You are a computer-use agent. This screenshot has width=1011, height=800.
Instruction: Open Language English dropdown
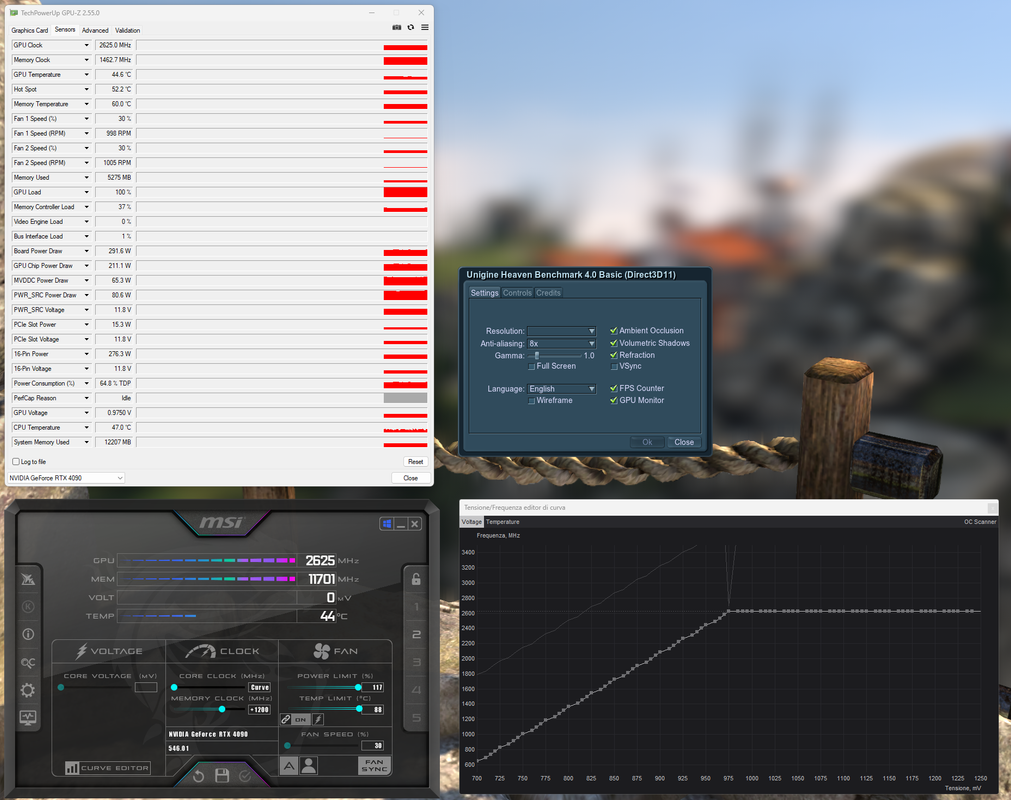tap(562, 389)
